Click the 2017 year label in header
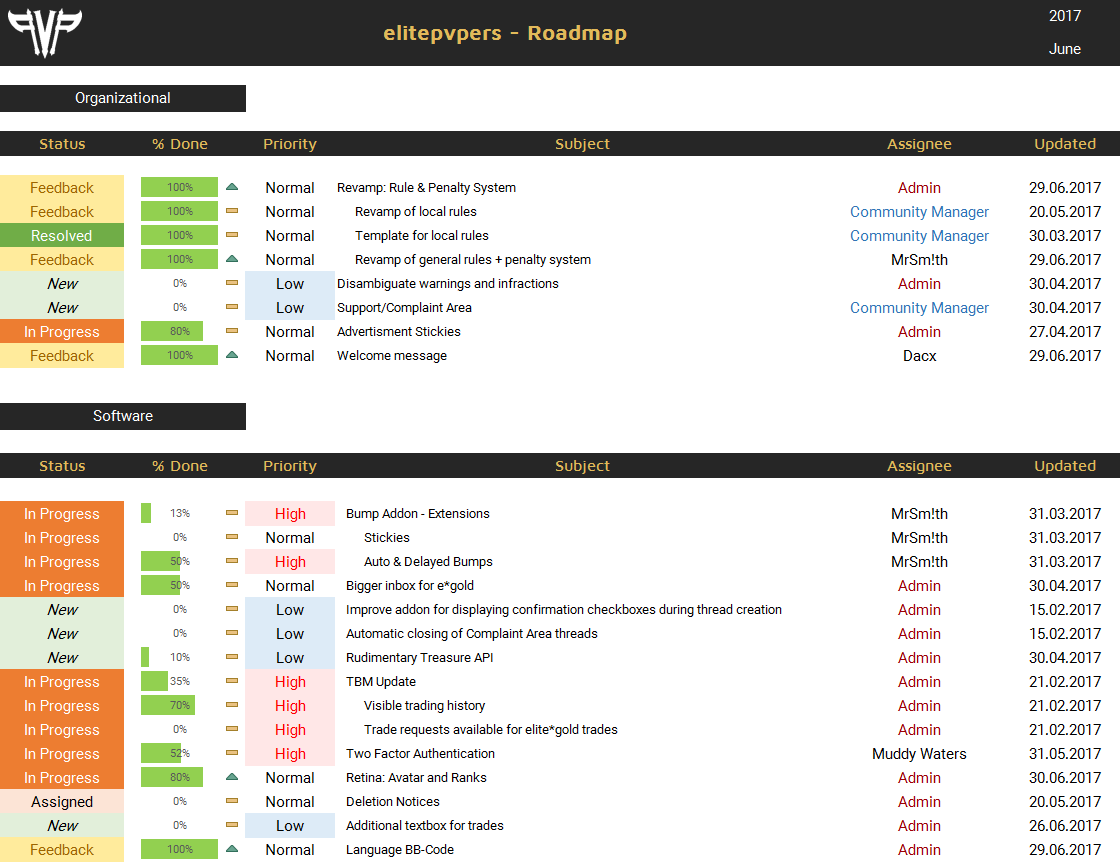The height and width of the screenshot is (862, 1120). 1064,16
